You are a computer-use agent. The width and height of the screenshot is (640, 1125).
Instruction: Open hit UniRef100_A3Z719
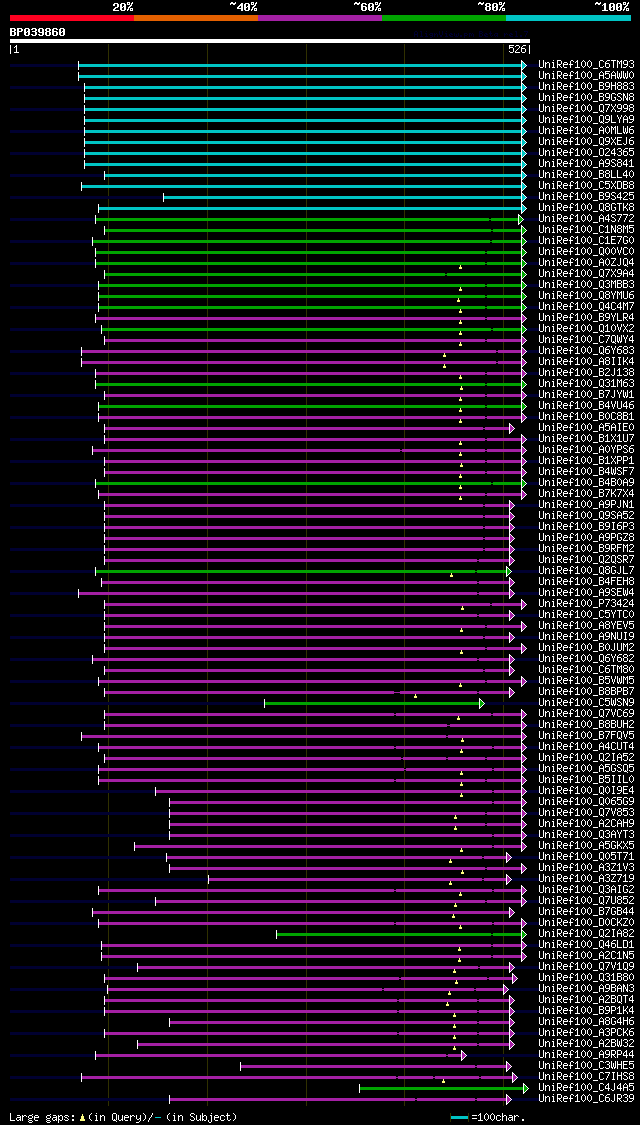[586, 879]
